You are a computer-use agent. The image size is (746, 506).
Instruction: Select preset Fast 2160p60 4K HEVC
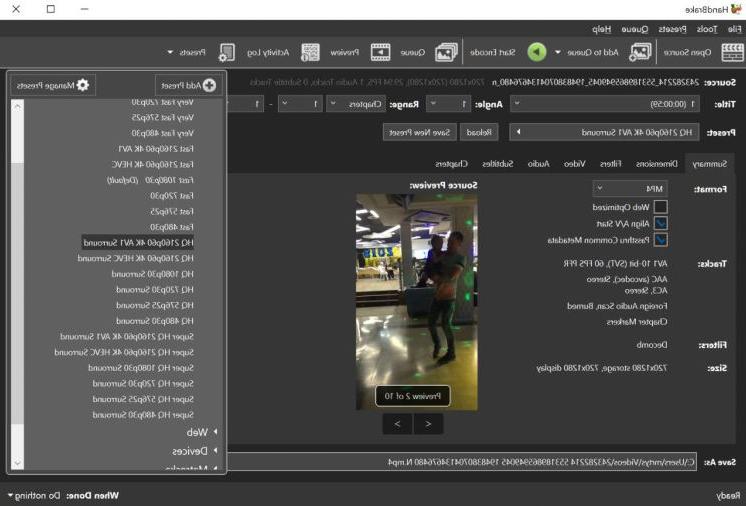152,165
